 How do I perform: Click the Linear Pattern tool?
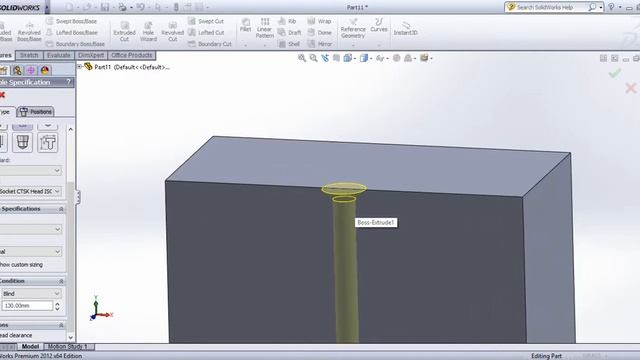pos(264,28)
